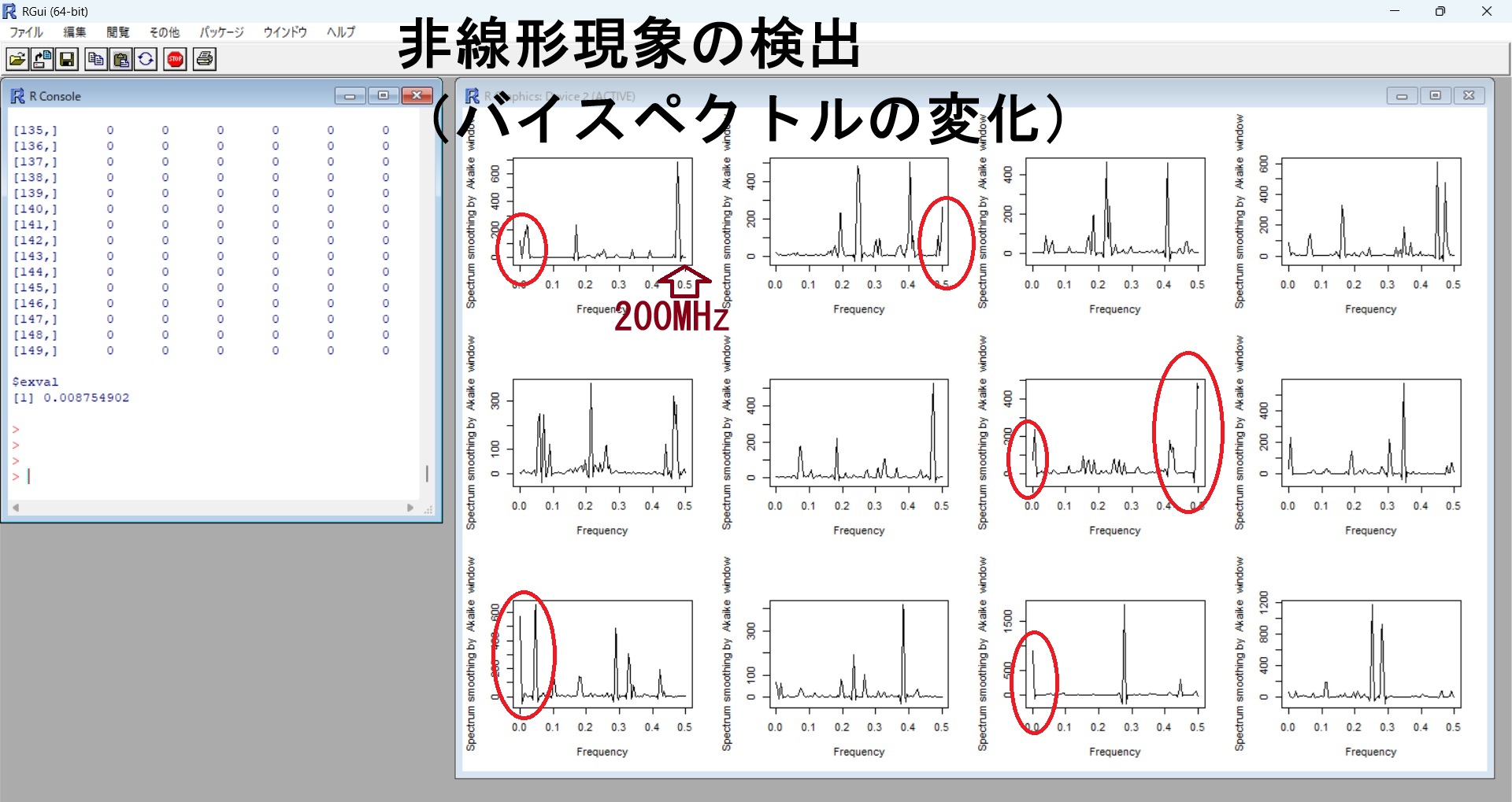
Task: Maximize the R Graphics device window
Action: tap(1436, 96)
